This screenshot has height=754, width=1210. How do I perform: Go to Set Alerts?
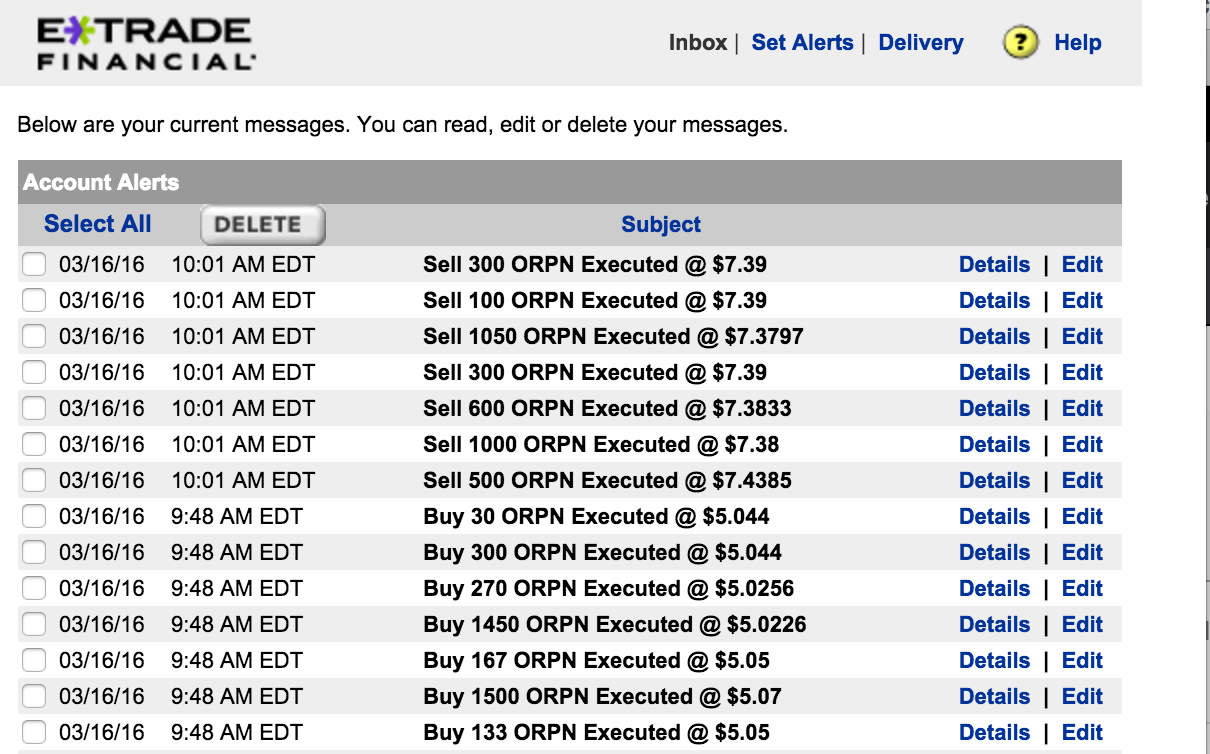coord(802,43)
